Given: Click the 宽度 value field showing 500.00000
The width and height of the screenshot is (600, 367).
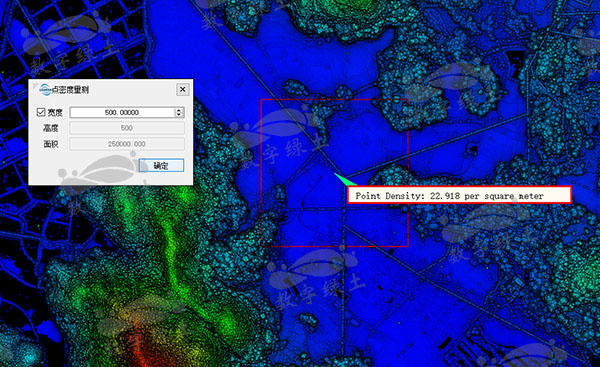Looking at the screenshot, I should coord(122,112).
